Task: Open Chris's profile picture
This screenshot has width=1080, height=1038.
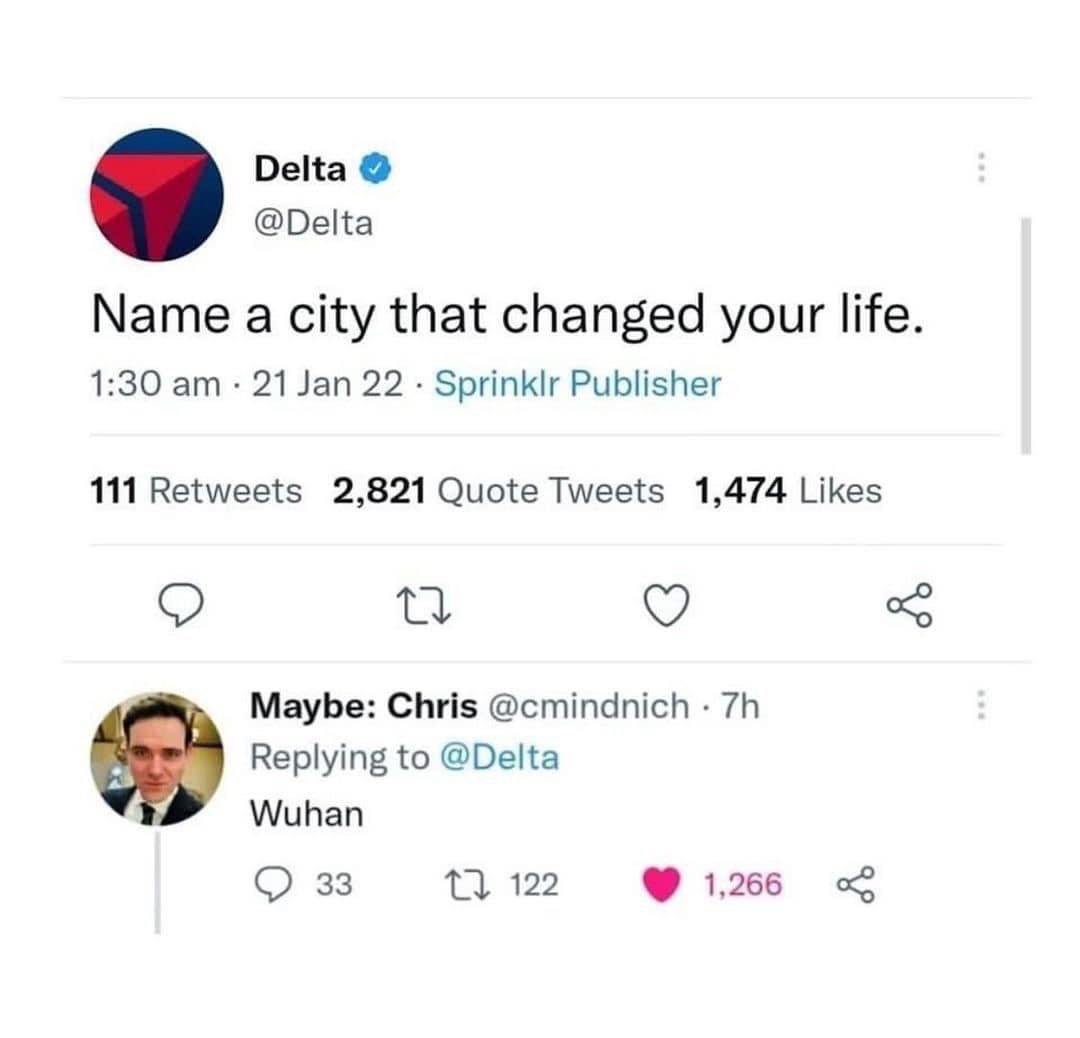Action: pos(157,758)
